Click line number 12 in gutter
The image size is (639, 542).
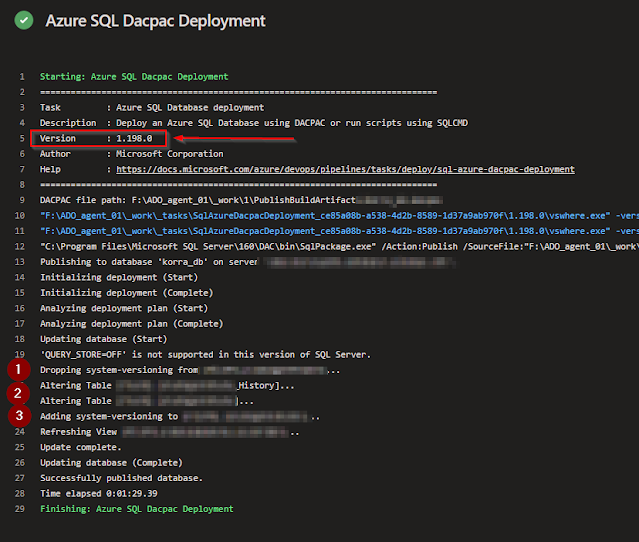click(x=20, y=247)
